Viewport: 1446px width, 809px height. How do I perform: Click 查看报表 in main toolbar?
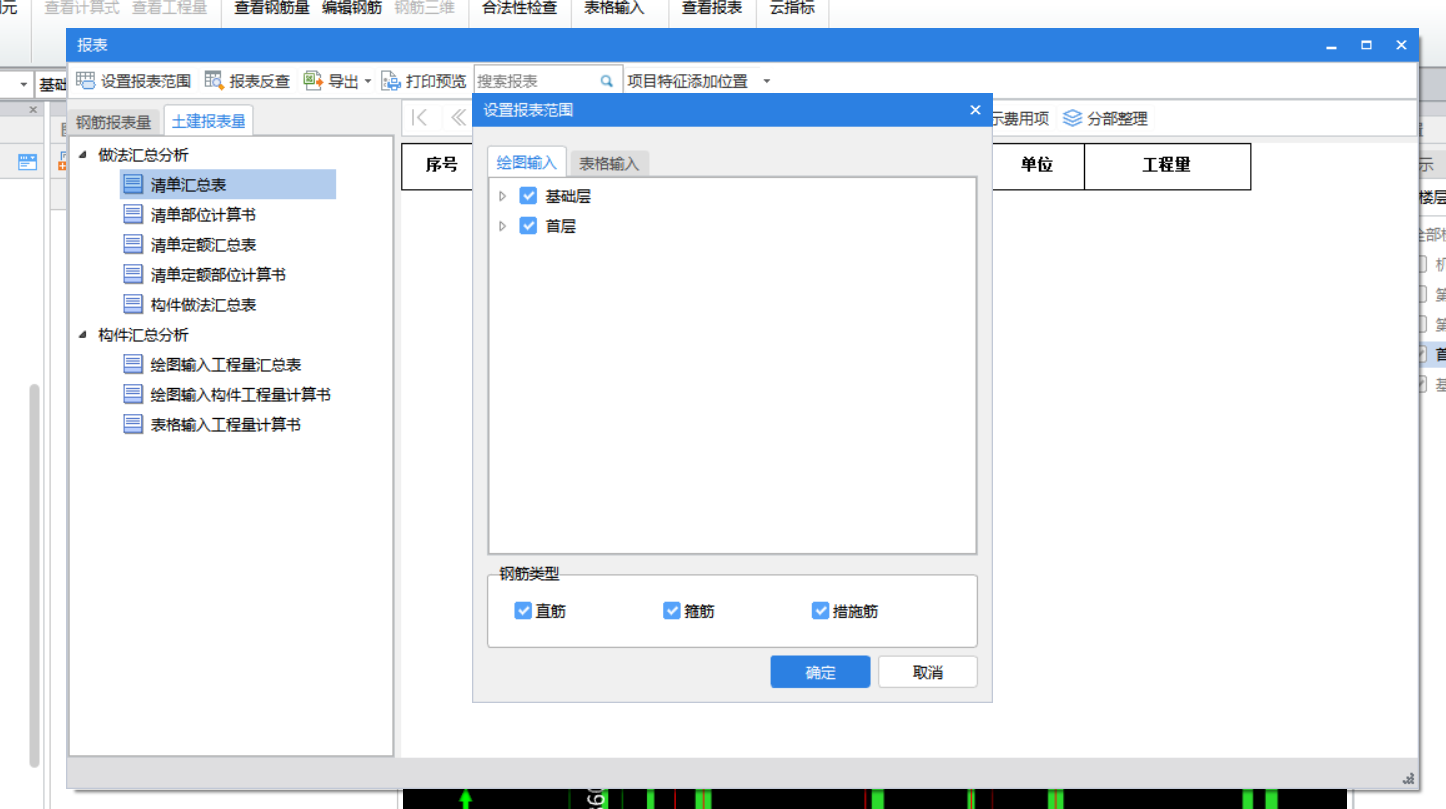pyautogui.click(x=712, y=8)
